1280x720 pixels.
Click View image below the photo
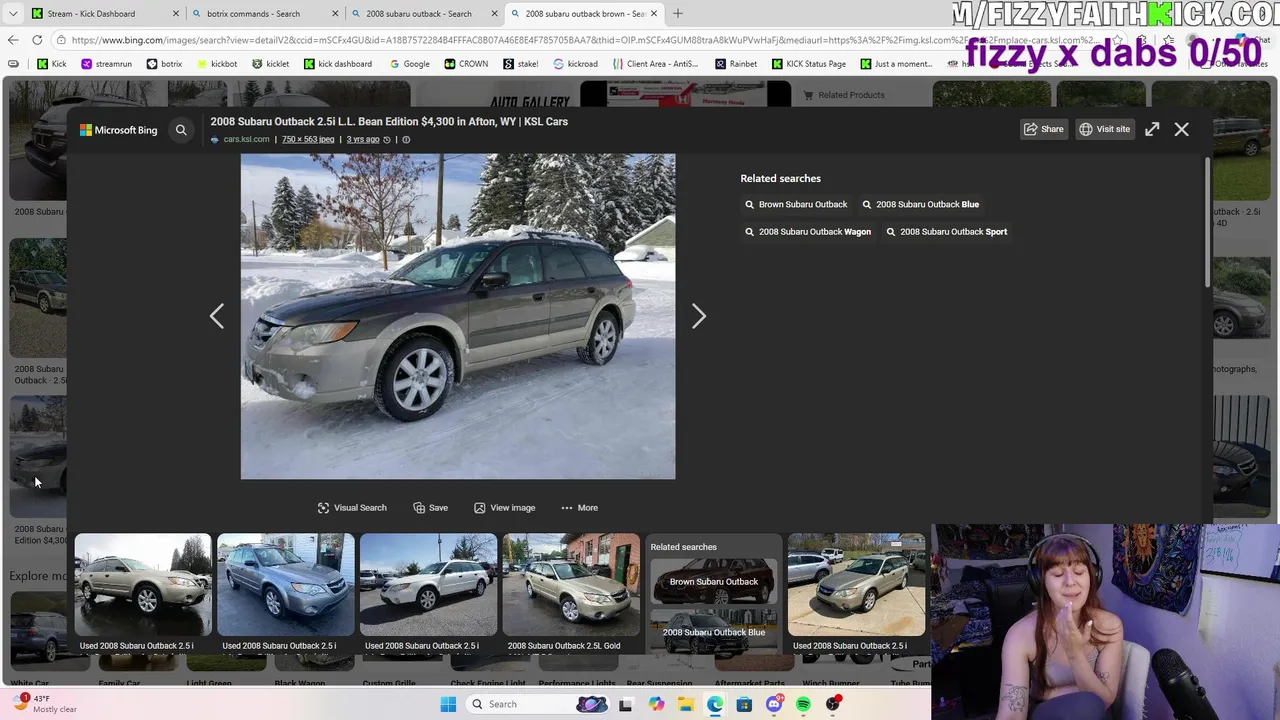coord(505,508)
